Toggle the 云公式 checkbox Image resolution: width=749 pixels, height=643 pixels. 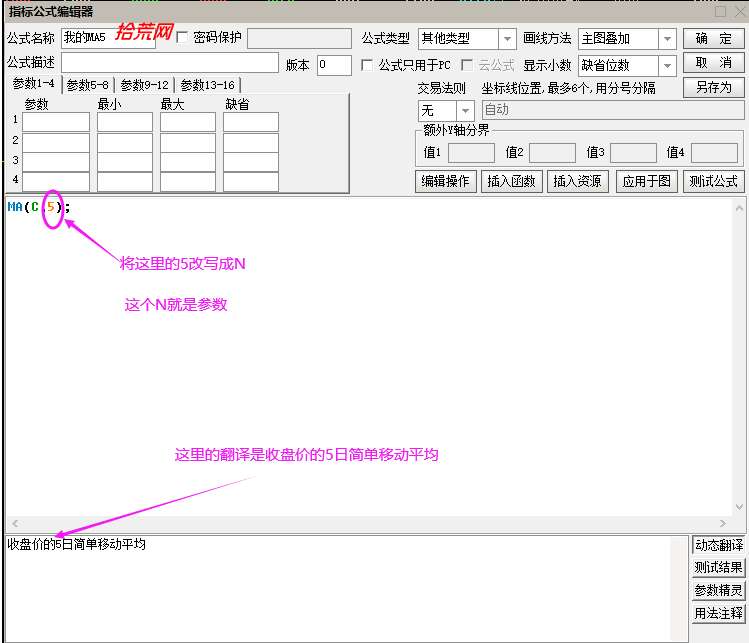467,65
